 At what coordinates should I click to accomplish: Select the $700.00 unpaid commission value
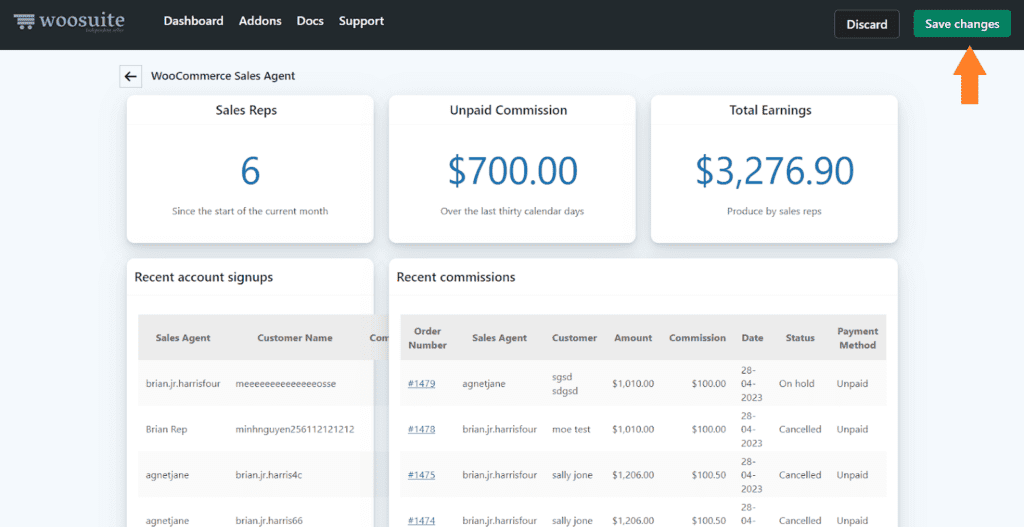coord(513,170)
